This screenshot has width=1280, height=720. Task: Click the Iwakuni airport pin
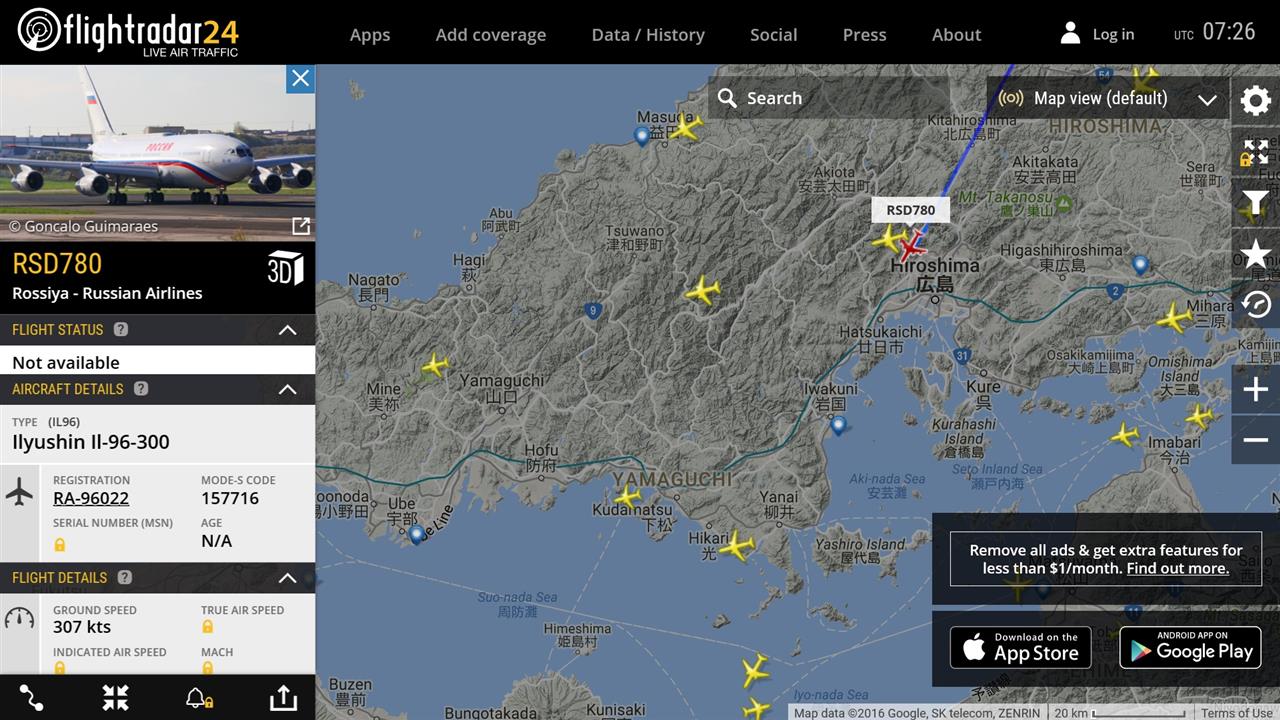pos(838,425)
